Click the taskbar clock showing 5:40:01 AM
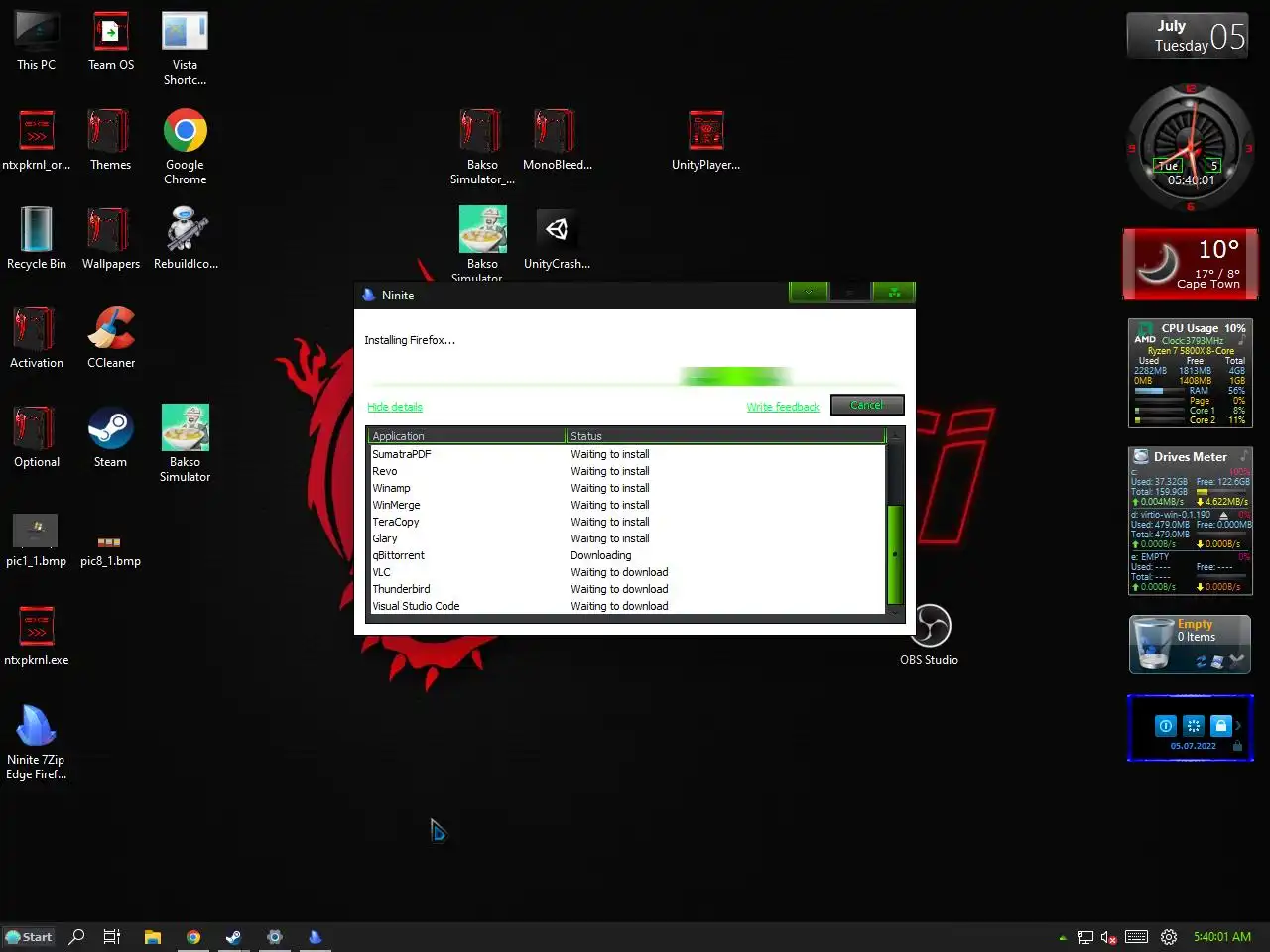This screenshot has width=1270, height=952. tap(1222, 937)
